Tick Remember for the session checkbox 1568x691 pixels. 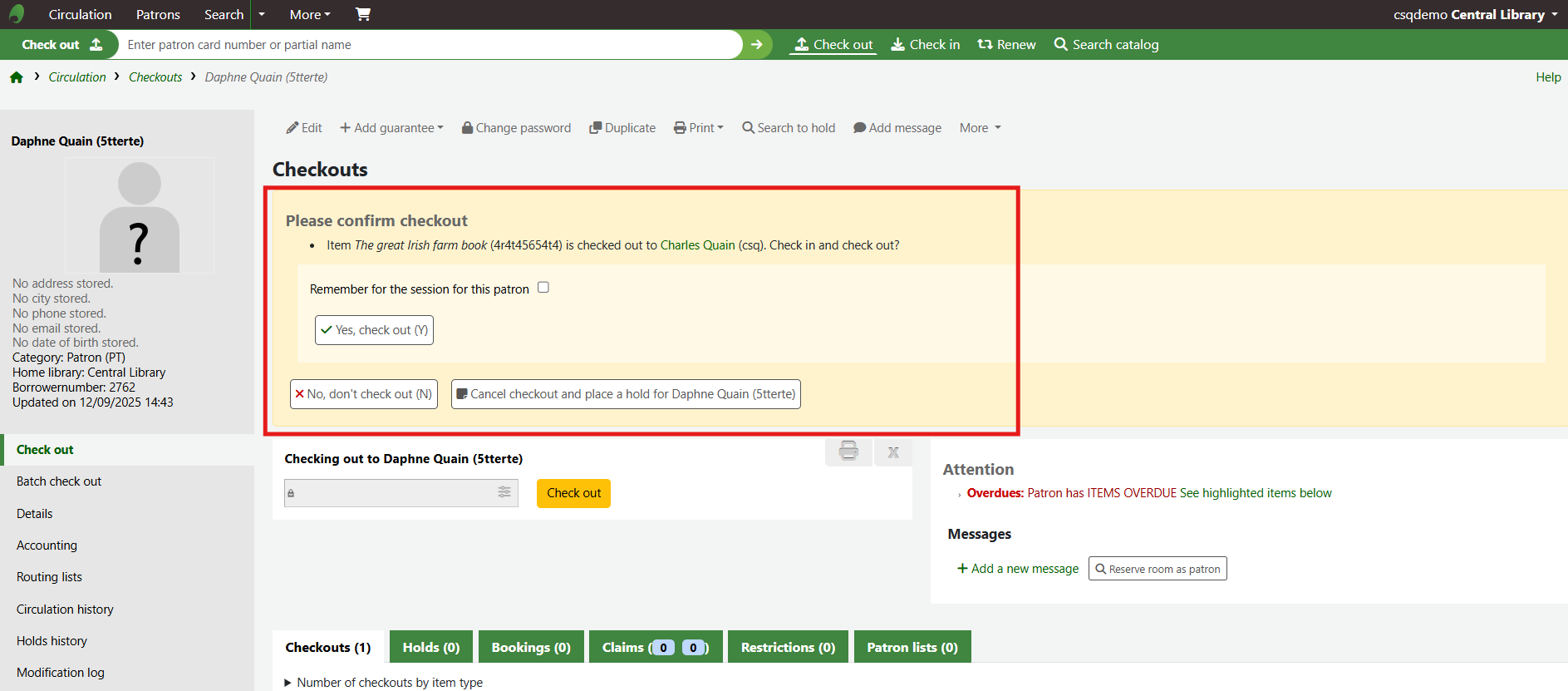pos(543,288)
